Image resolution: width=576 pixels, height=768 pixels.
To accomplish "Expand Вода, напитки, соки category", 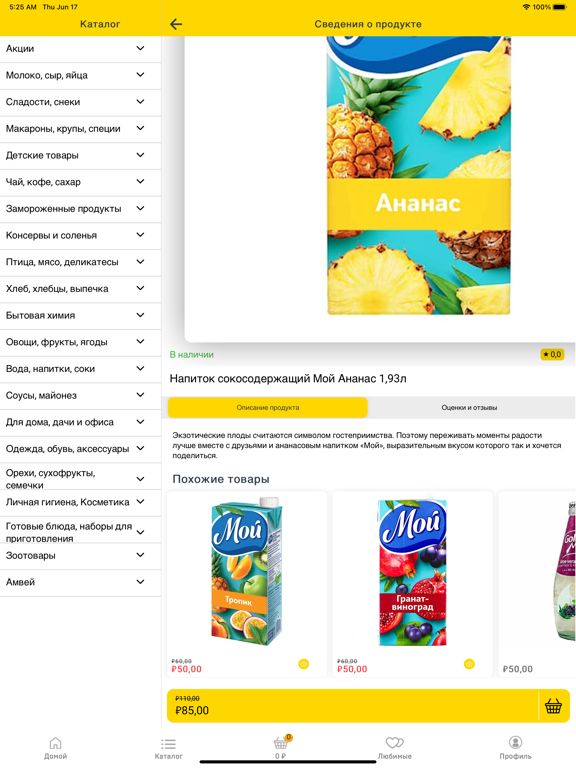I will point(80,369).
